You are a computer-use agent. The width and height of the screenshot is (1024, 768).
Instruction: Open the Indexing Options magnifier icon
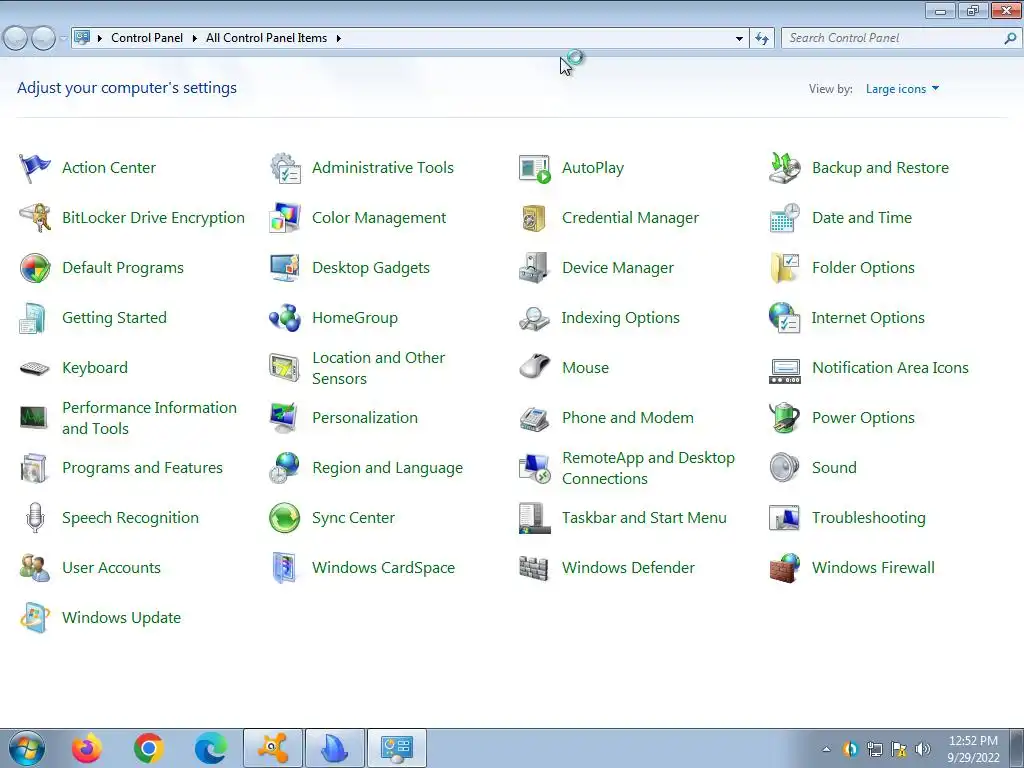534,319
